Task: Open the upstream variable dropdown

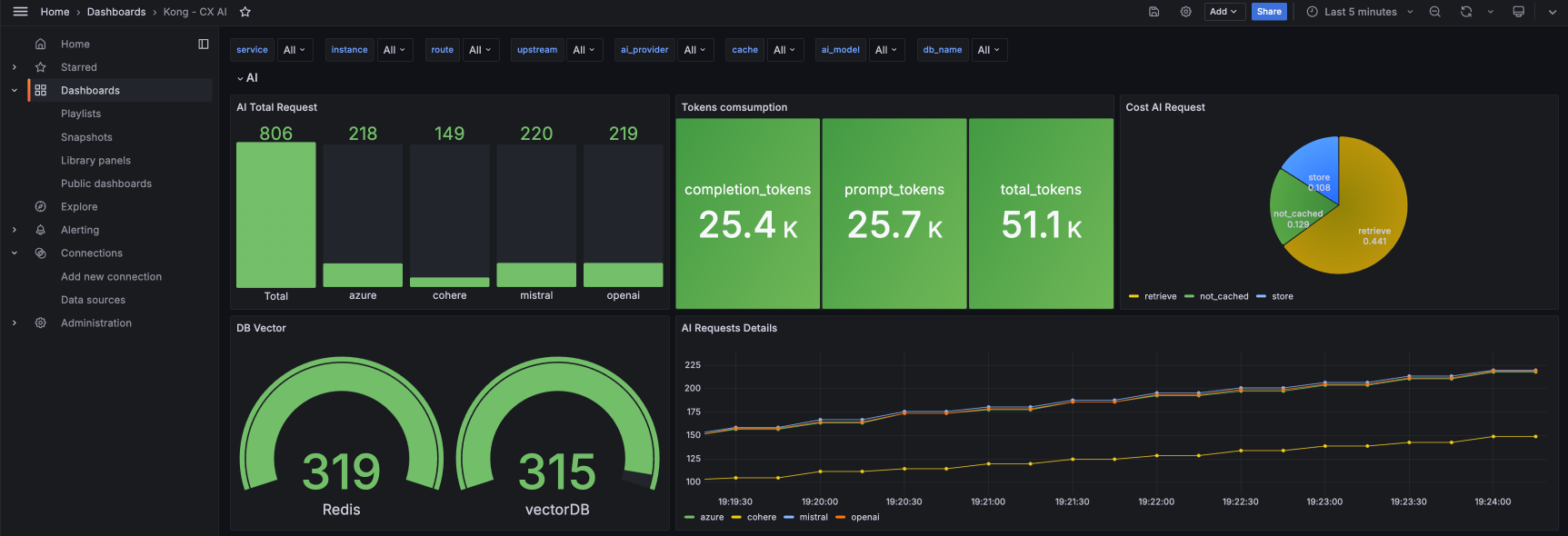Action: [584, 50]
